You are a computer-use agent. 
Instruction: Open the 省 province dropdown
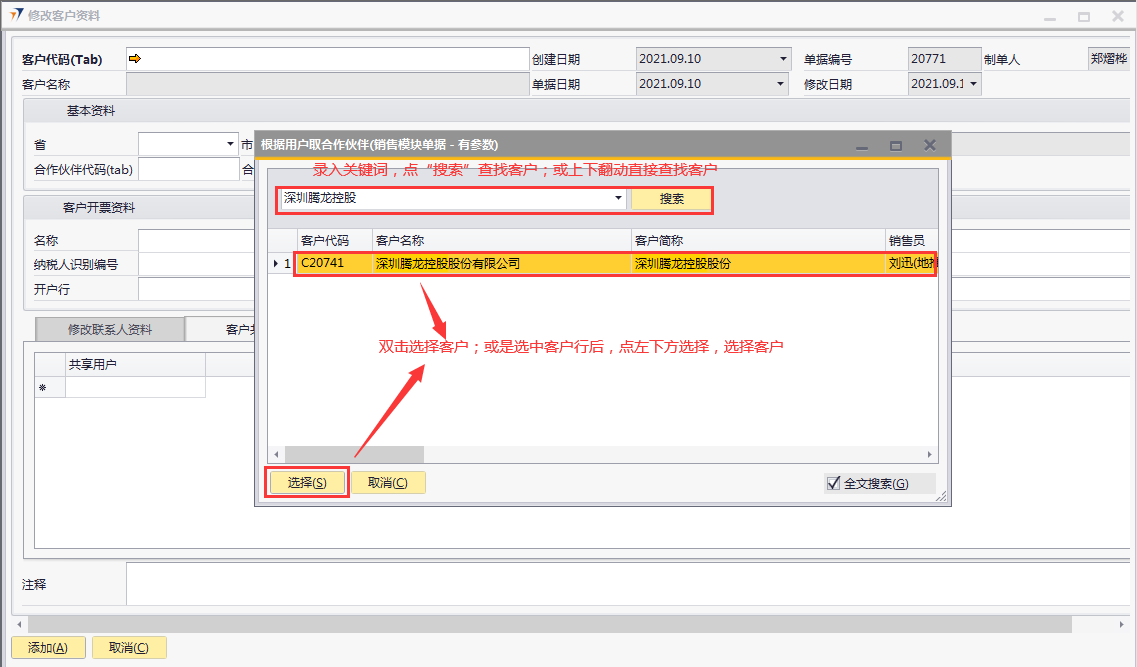coord(231,144)
